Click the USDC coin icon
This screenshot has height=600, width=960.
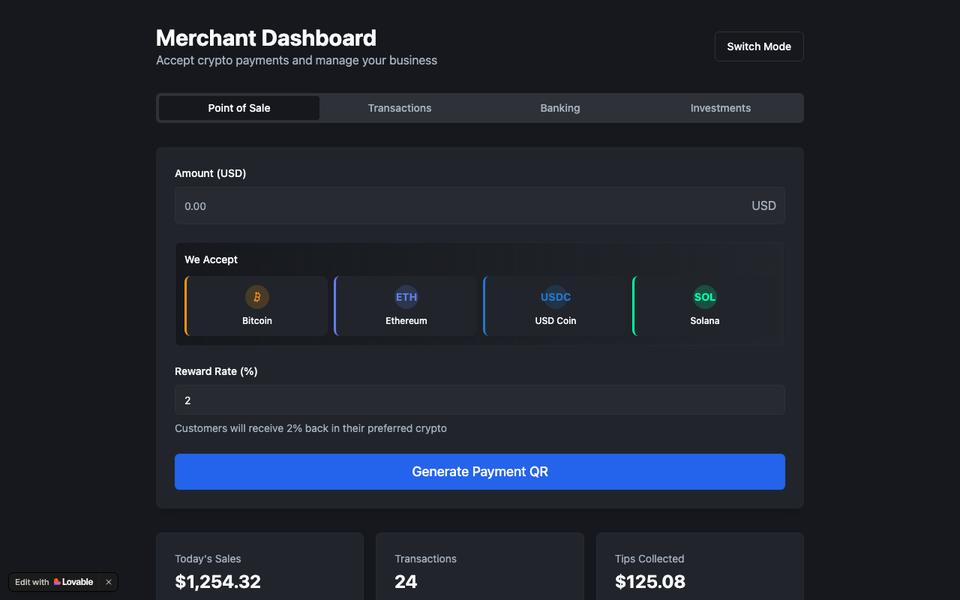(x=555, y=297)
